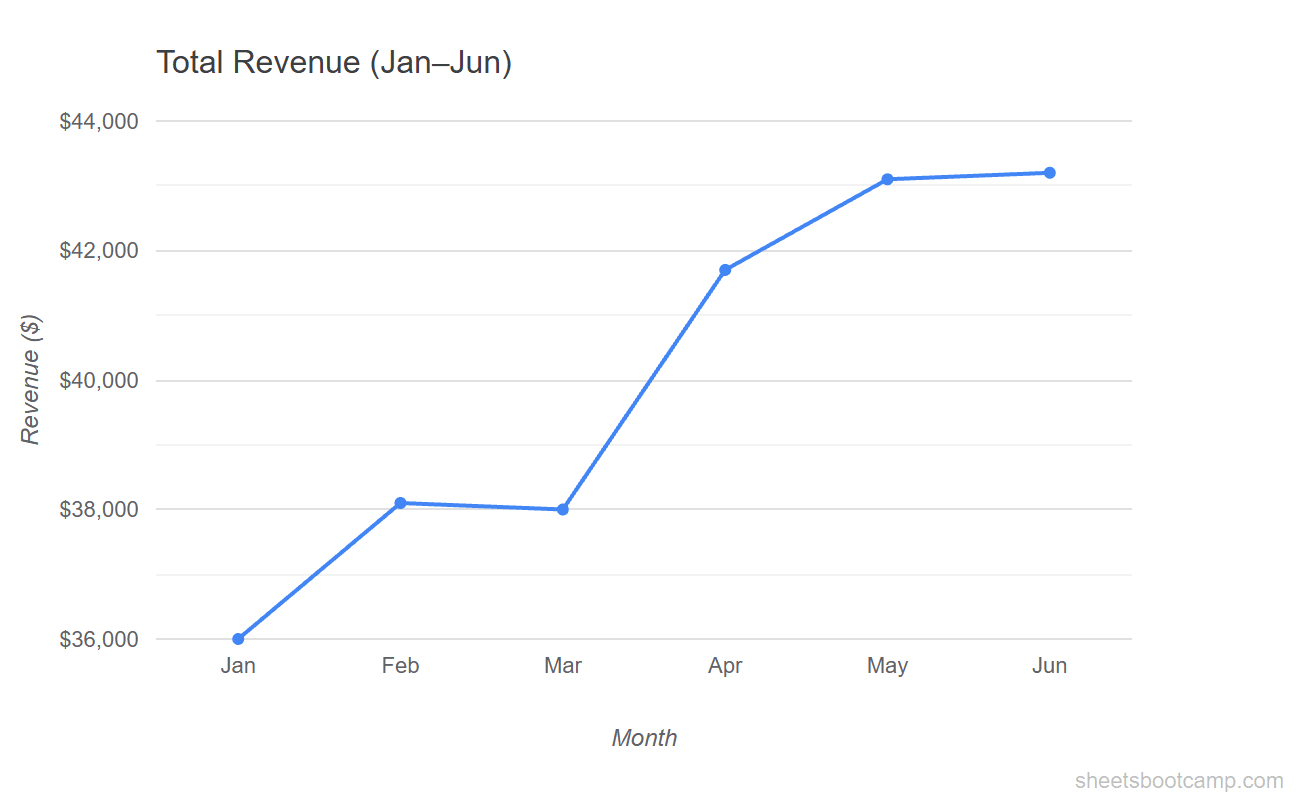Select the $36,000 axis label
1300x800 pixels.
pyautogui.click(x=99, y=637)
